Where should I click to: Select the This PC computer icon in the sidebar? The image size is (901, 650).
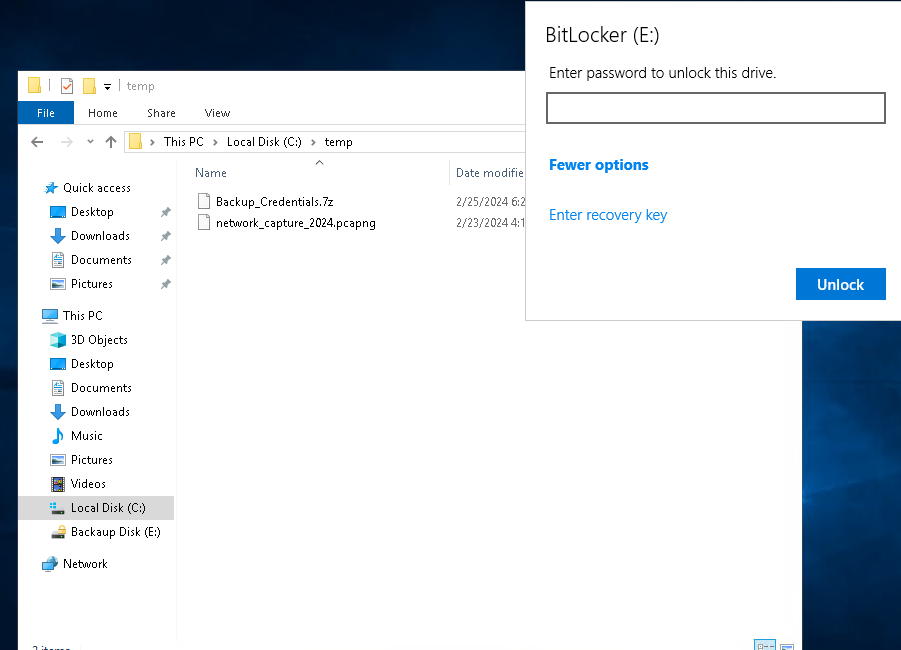click(x=50, y=316)
